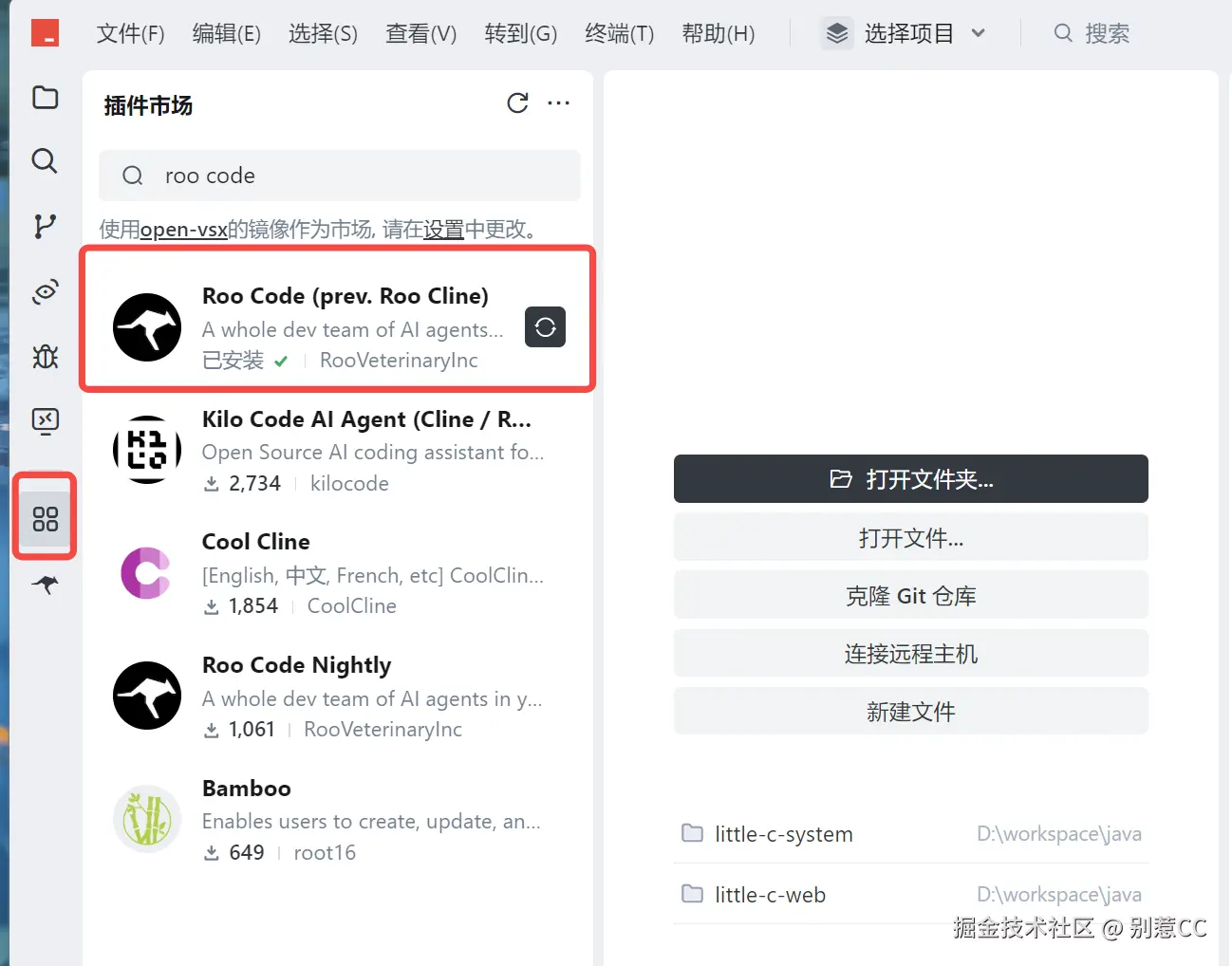Viewport: 1232px width, 966px height.
Task: Click folder icon beside little-c-web
Action: click(693, 894)
